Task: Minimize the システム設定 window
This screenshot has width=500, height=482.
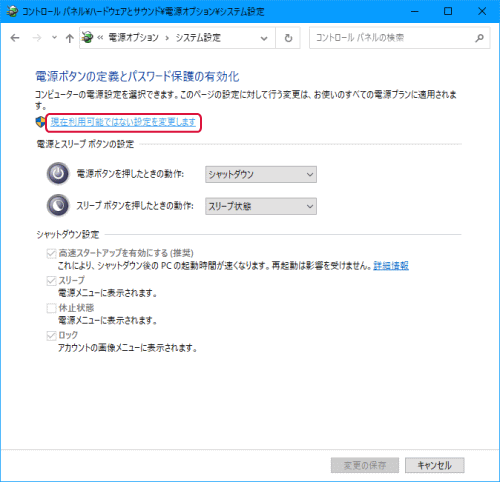Action: pyautogui.click(x=415, y=11)
